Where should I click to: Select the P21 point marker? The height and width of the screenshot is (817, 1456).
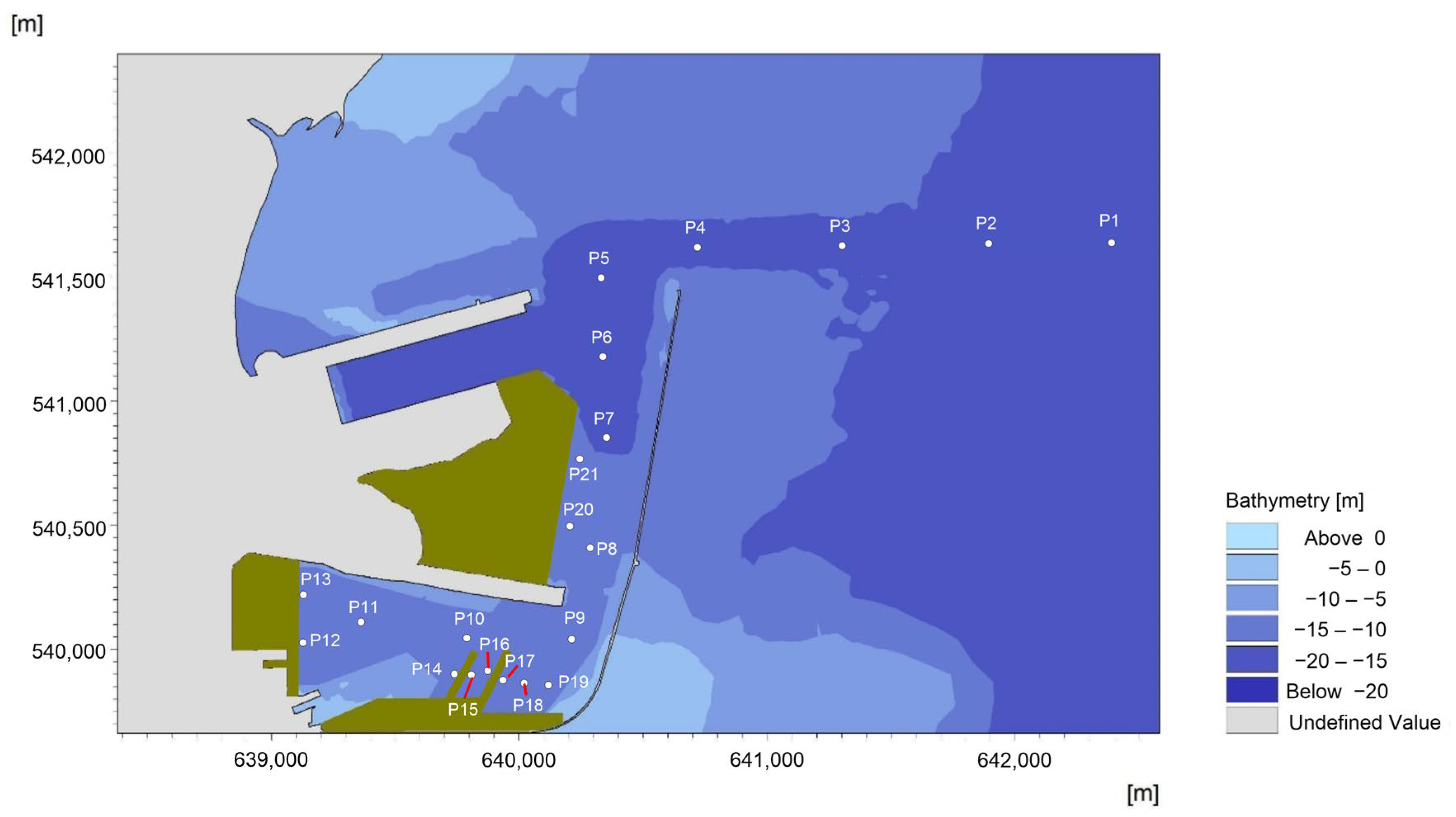click(x=580, y=459)
